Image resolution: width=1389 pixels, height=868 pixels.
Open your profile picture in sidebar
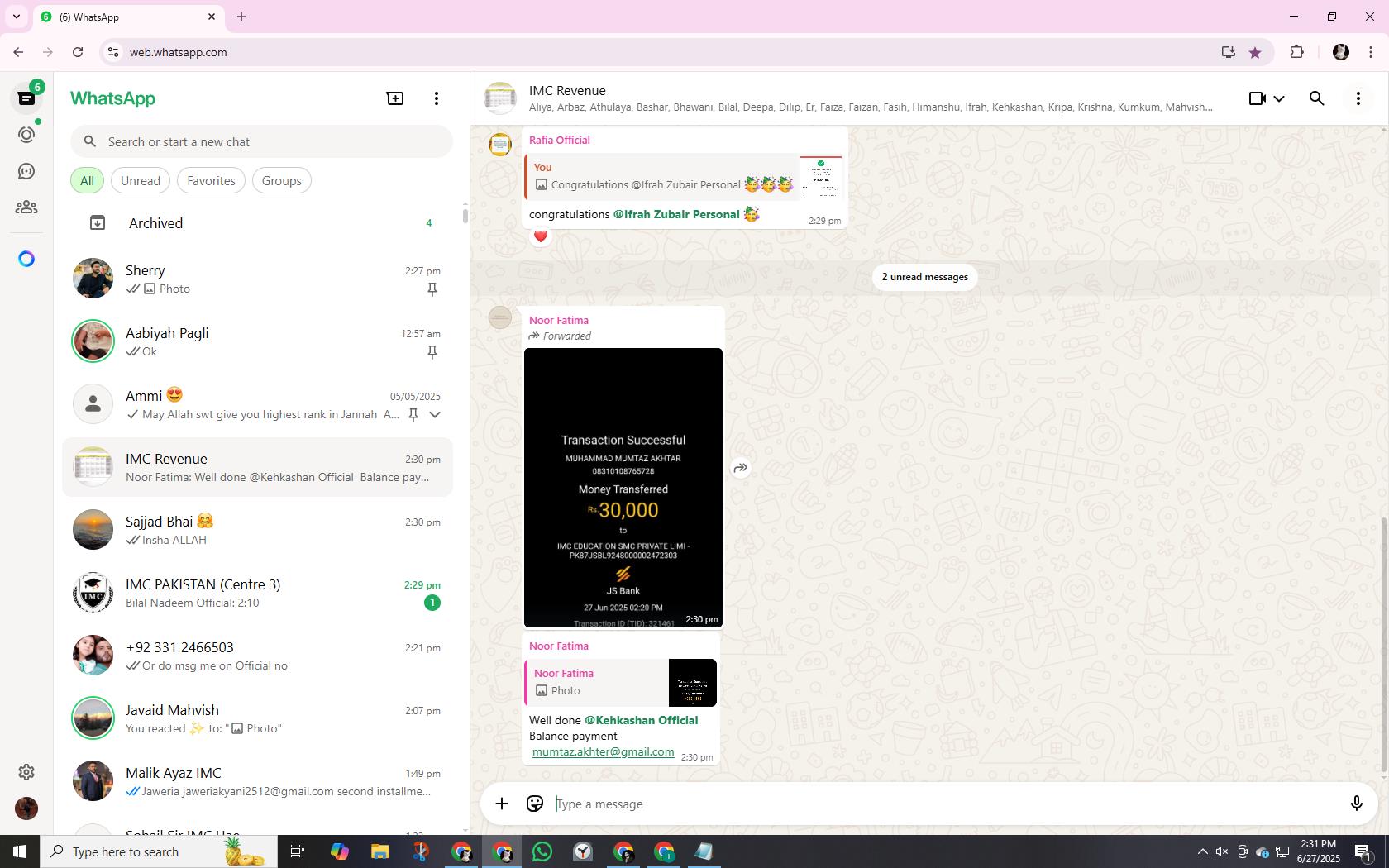tap(26, 808)
